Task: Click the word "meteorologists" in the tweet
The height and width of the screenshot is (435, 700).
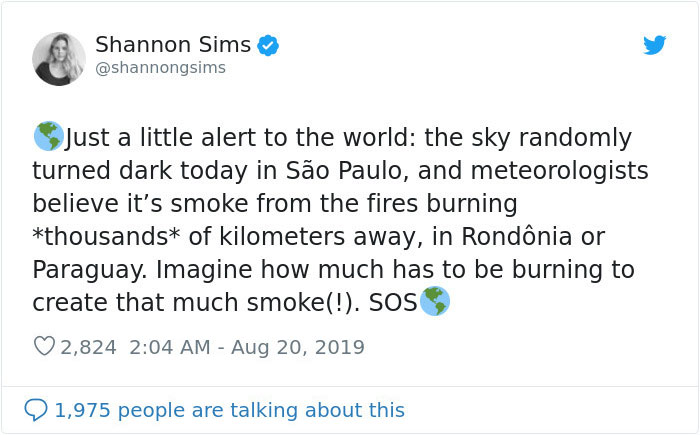Action: click(559, 171)
